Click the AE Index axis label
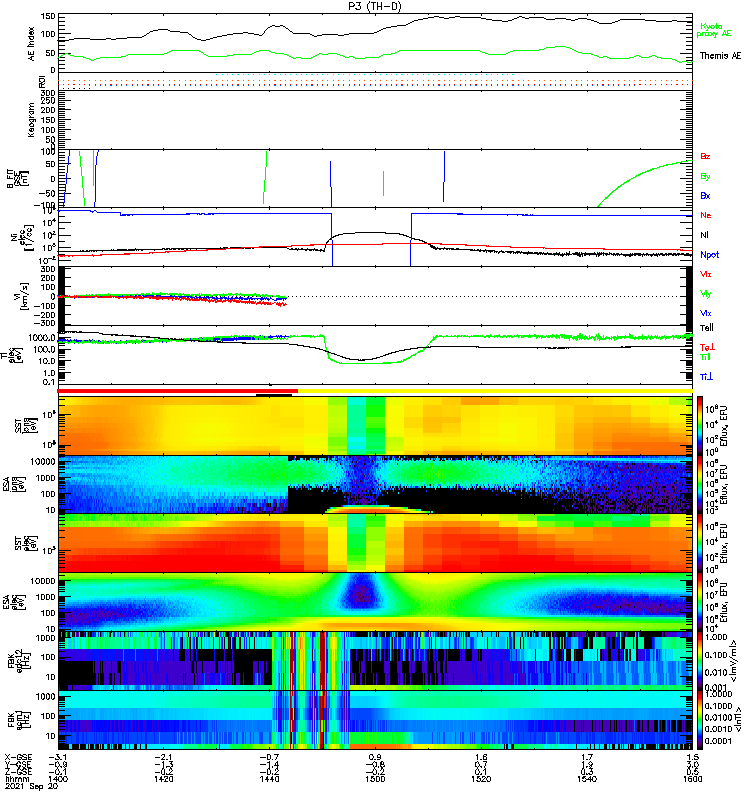750x800 pixels. 32,44
